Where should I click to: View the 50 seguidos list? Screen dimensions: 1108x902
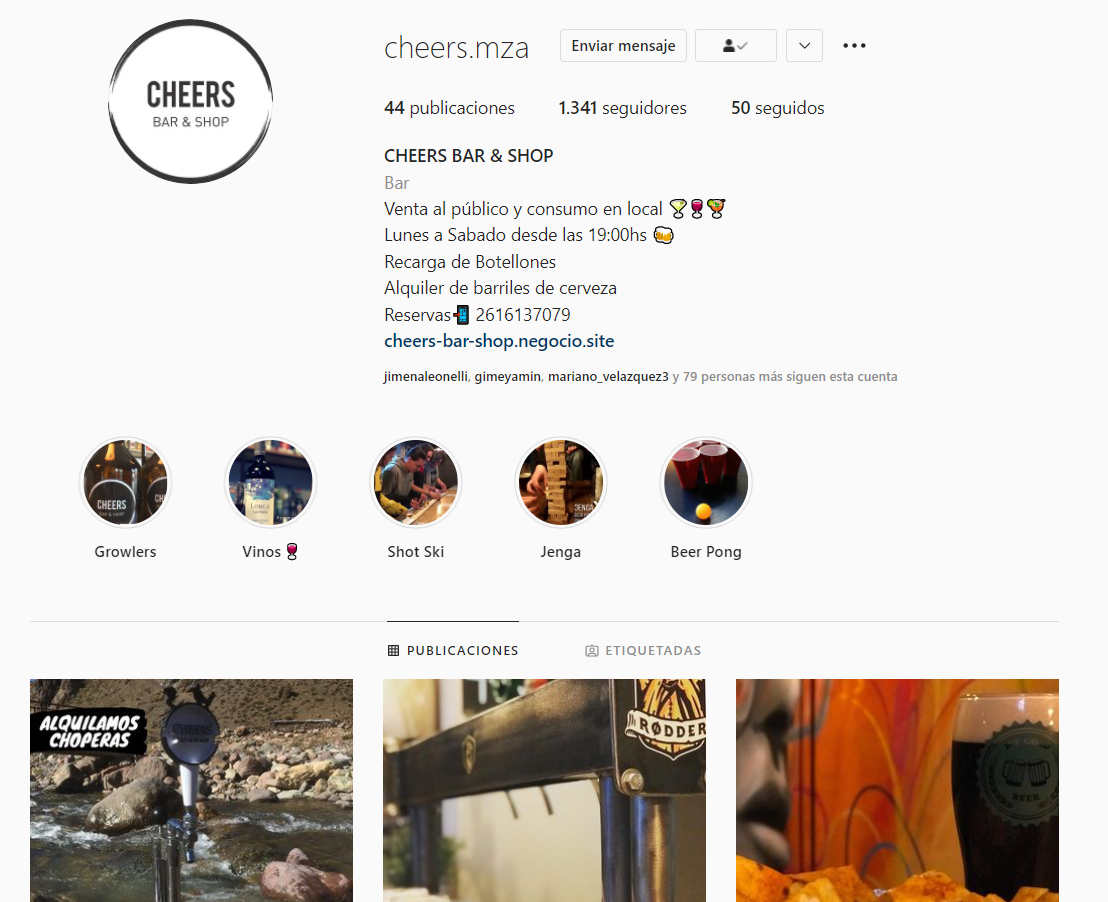(777, 108)
